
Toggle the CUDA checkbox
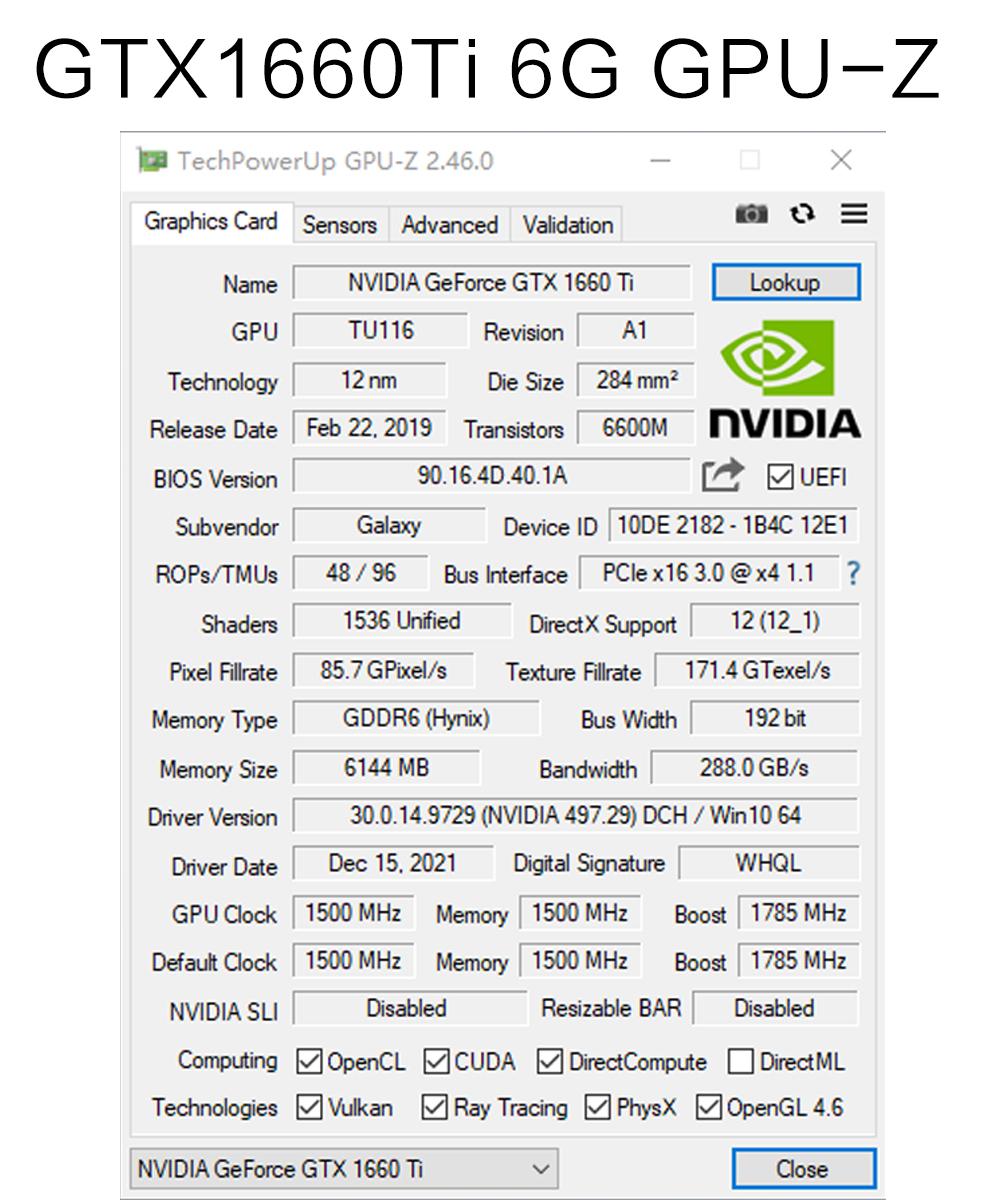436,1062
